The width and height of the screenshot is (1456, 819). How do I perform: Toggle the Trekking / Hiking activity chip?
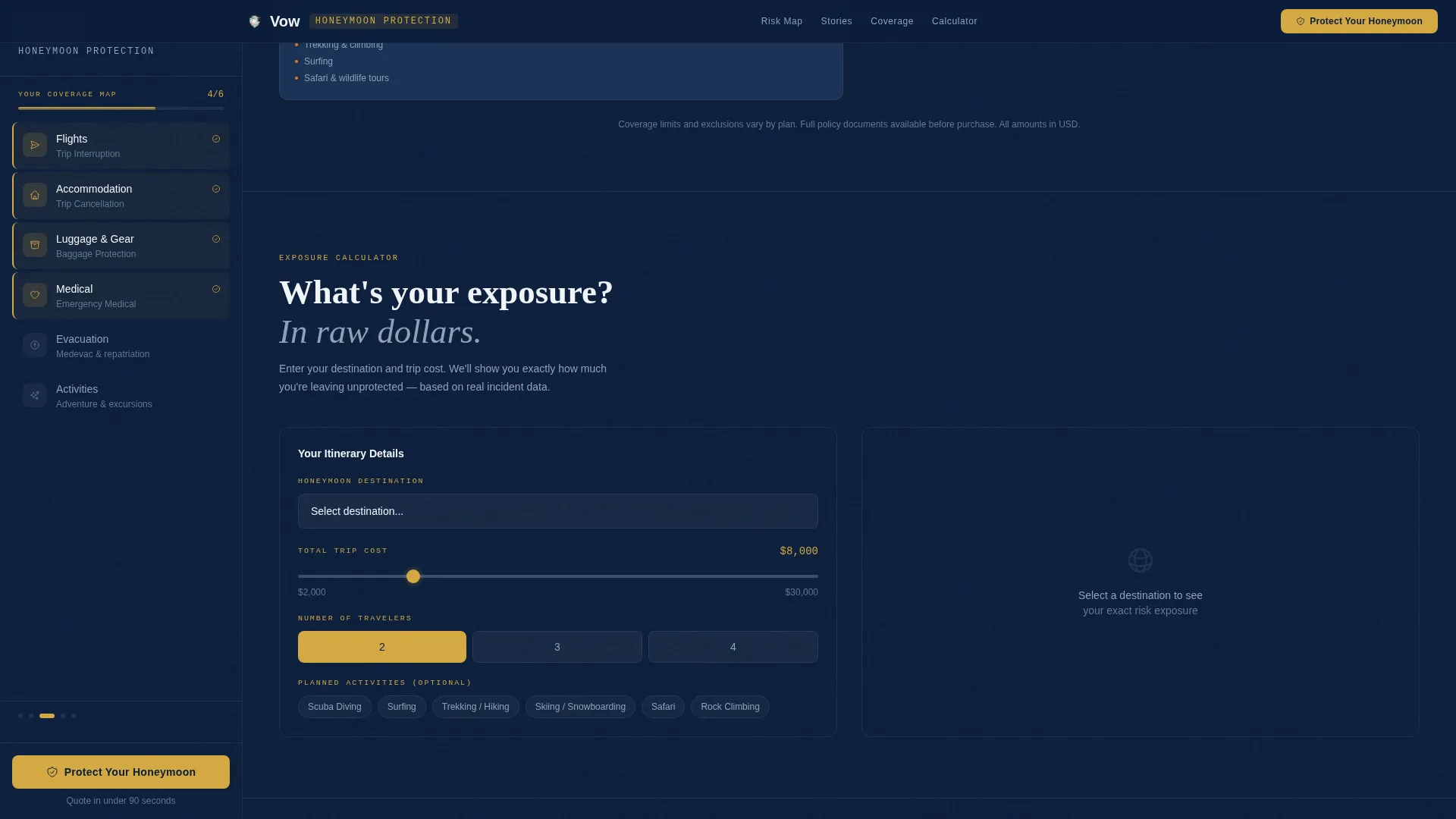pos(475,707)
